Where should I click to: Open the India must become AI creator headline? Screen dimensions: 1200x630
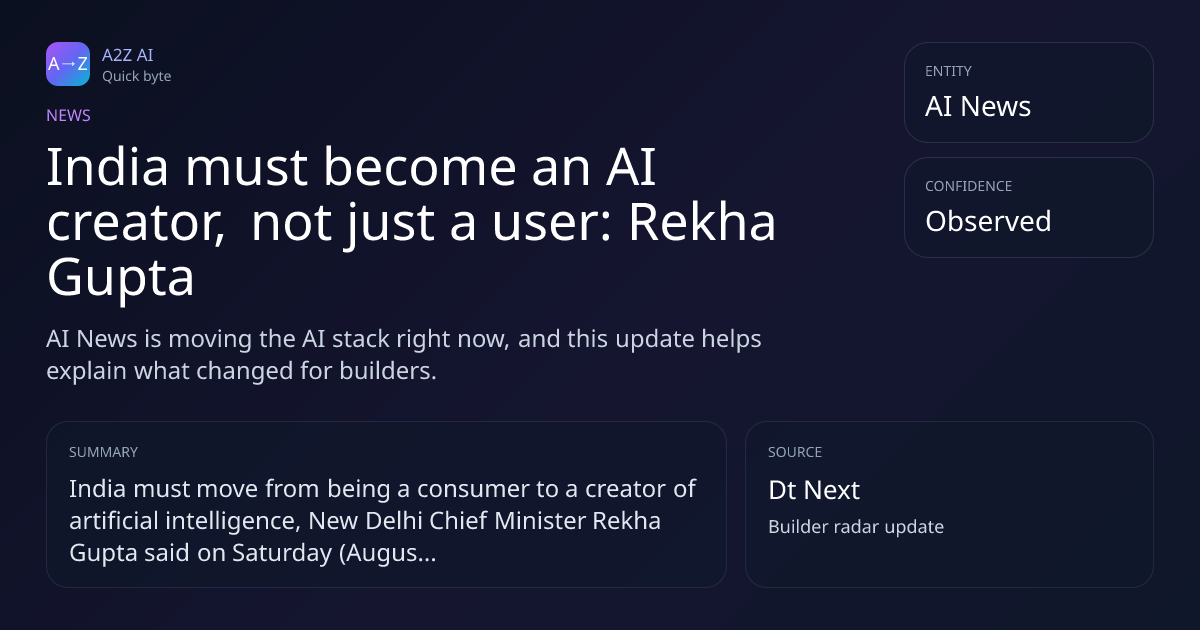411,223
